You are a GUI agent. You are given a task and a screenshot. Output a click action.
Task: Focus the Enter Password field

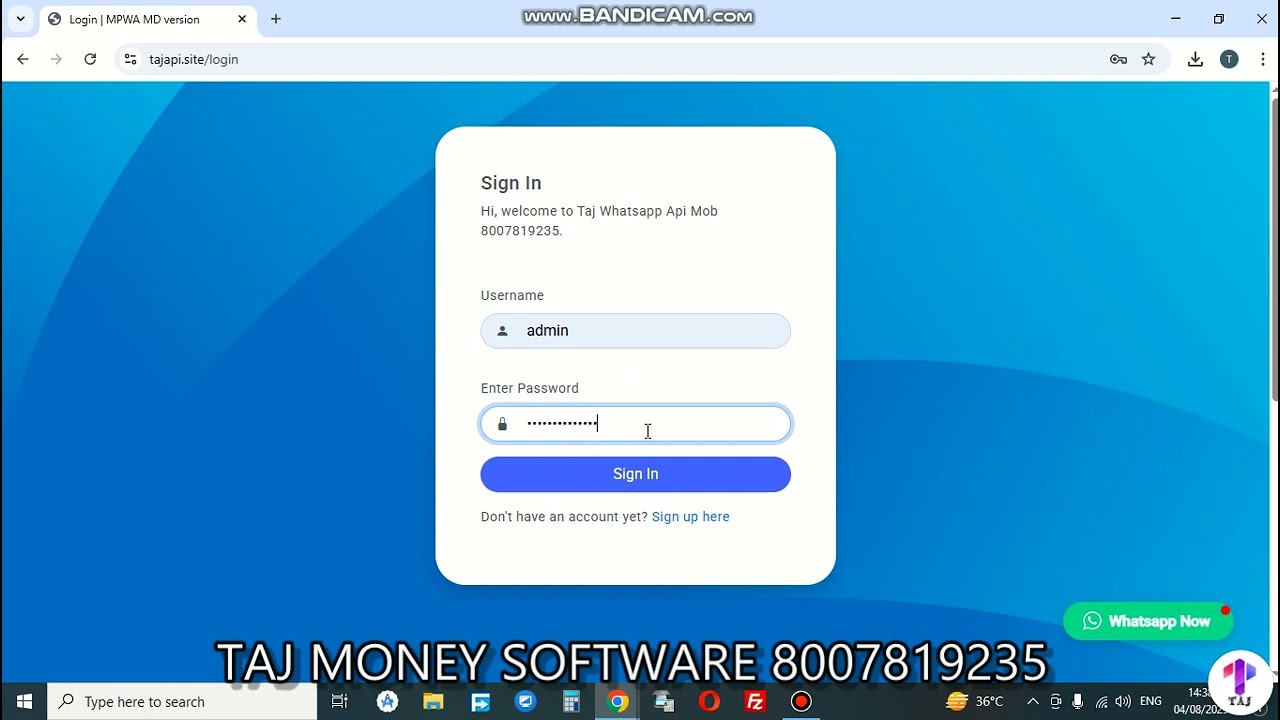(x=635, y=424)
